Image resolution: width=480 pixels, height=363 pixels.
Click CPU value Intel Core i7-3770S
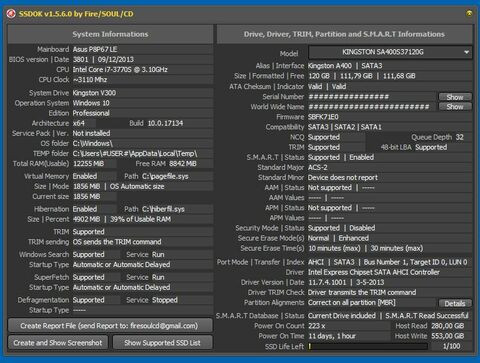click(120, 69)
